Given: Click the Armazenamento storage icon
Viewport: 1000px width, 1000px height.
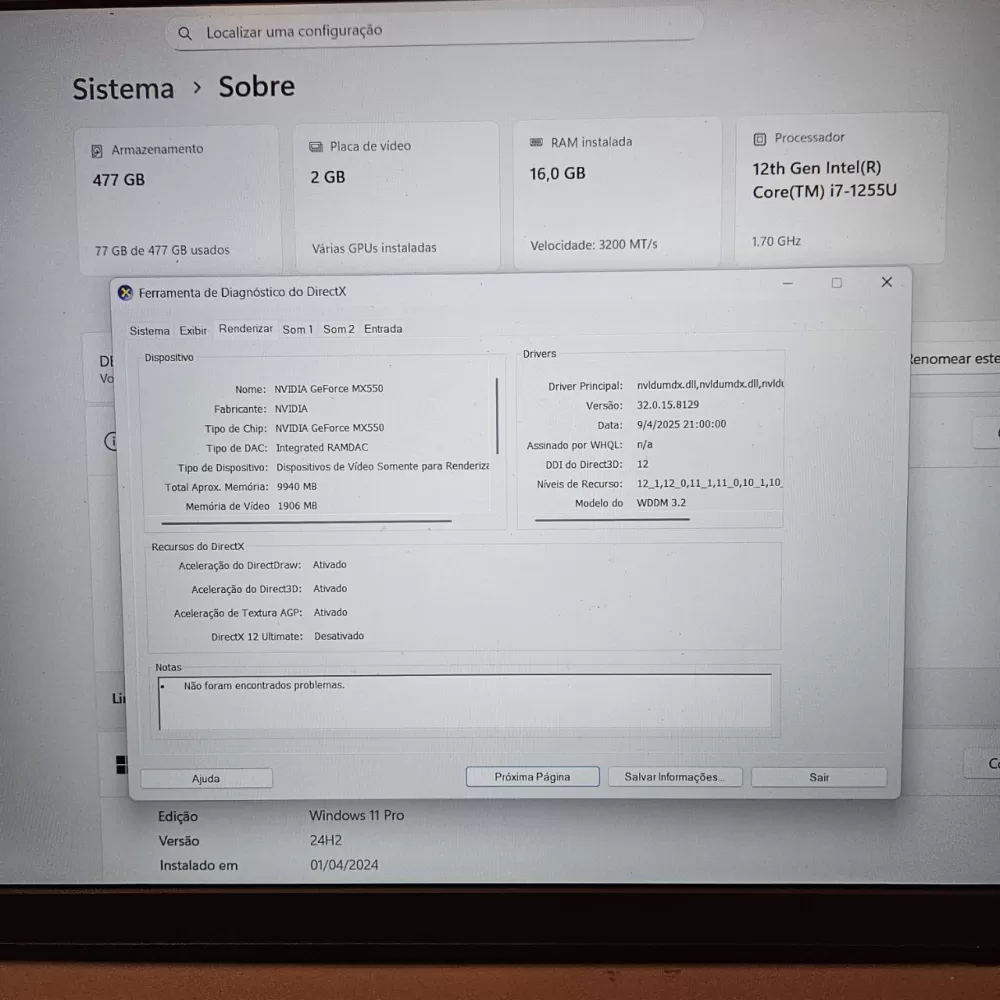Looking at the screenshot, I should click(96, 148).
